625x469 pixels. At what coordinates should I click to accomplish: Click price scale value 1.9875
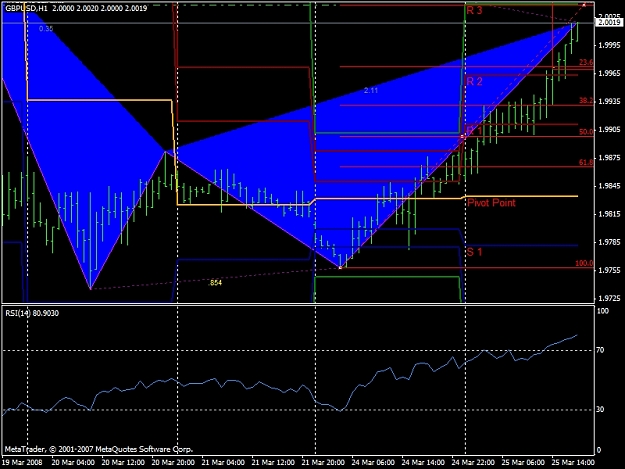[609, 158]
